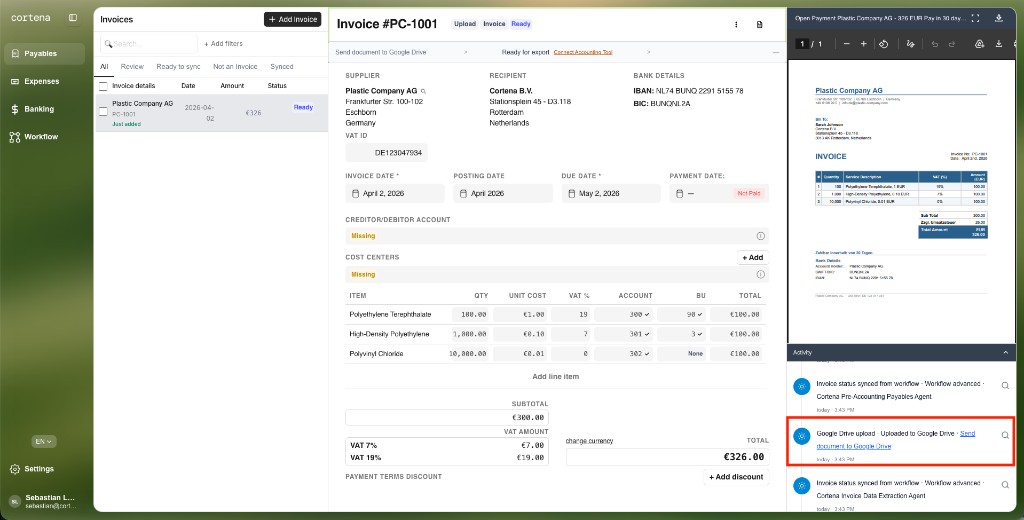The height and width of the screenshot is (520, 1024).
Task: Open the BU dropdown showing None
Action: [682, 353]
